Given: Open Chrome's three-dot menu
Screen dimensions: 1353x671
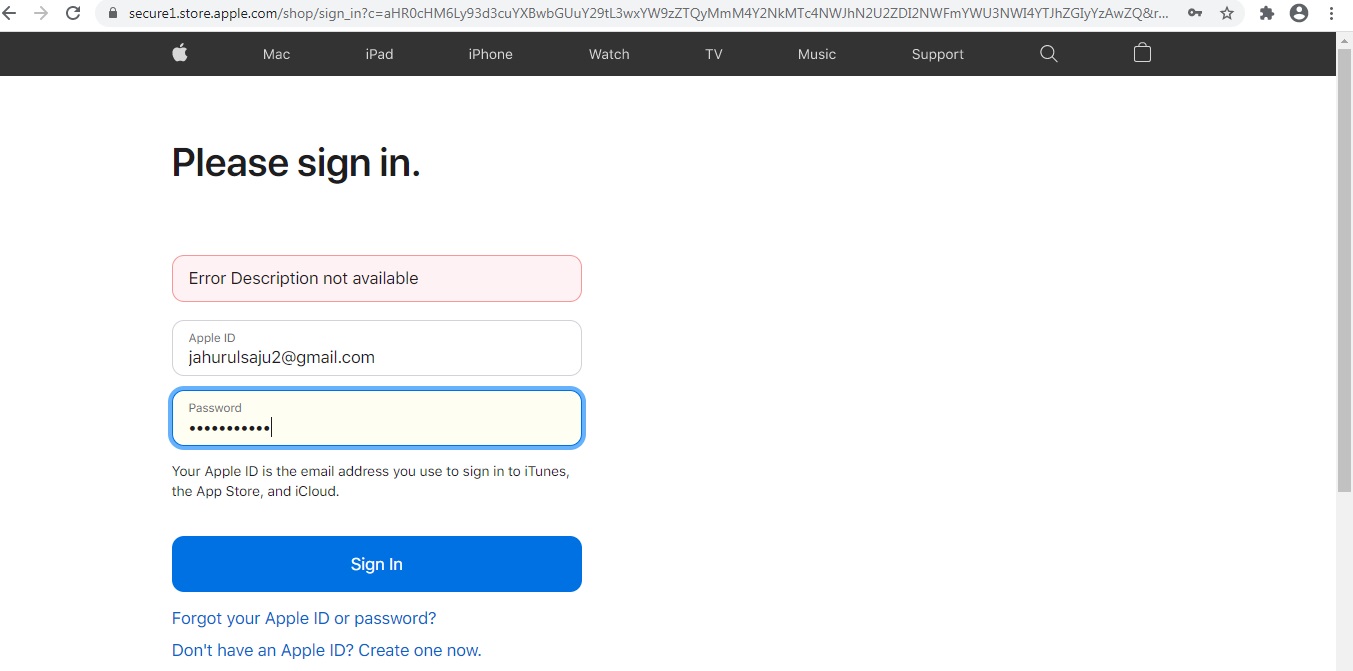Looking at the screenshot, I should pos(1333,13).
